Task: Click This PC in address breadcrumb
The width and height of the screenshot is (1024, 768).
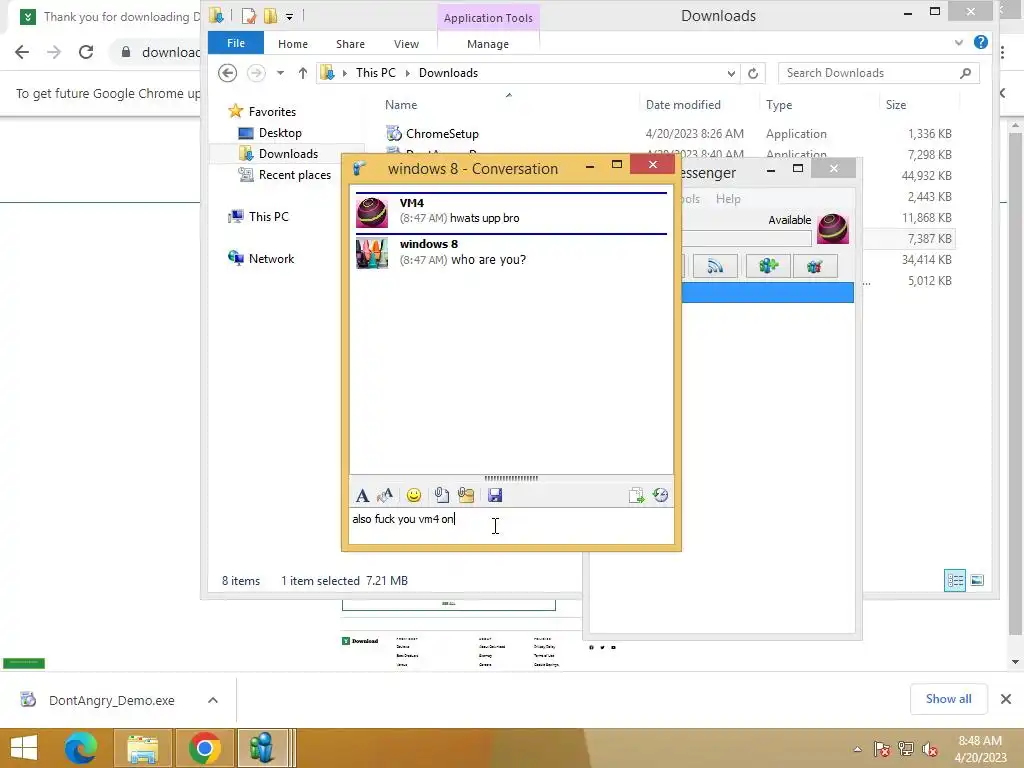Action: coord(376,72)
